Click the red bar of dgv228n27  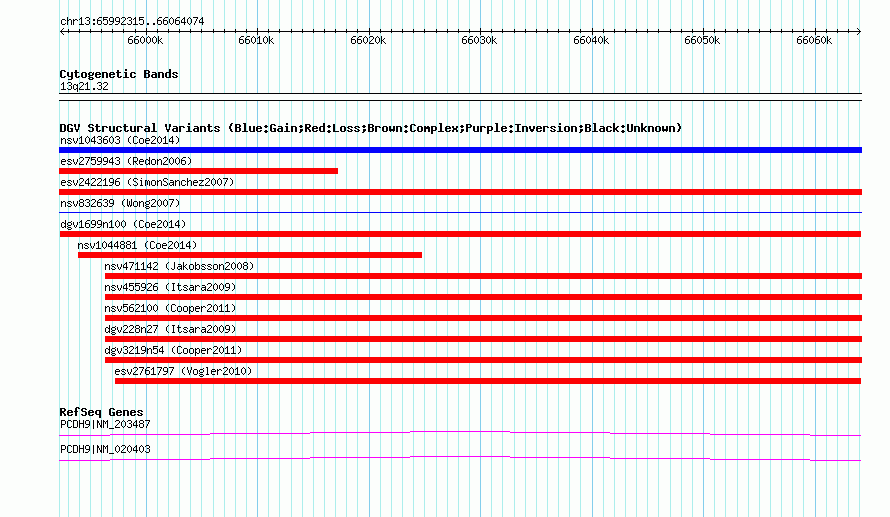click(484, 339)
